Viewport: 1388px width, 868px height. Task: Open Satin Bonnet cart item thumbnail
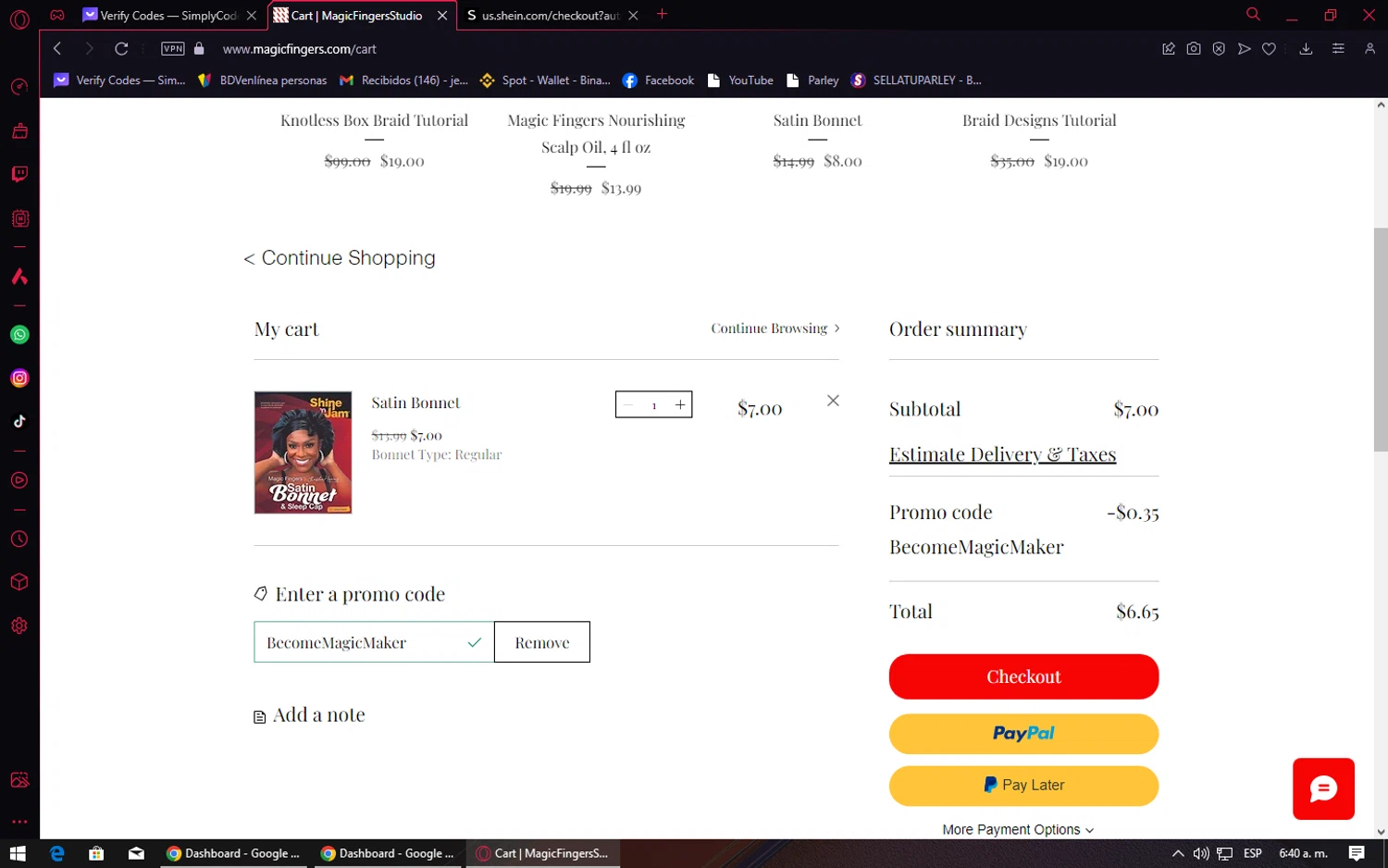coord(303,453)
